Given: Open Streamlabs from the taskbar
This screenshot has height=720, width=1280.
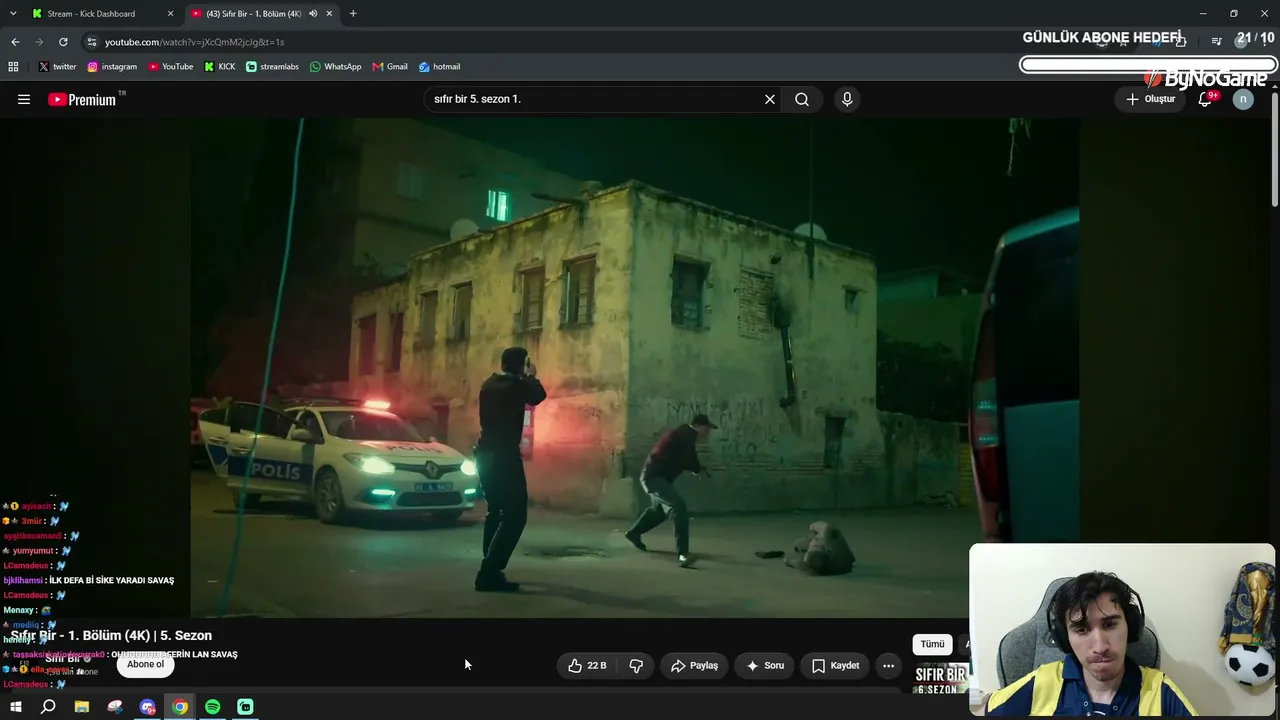Looking at the screenshot, I should [x=245, y=707].
